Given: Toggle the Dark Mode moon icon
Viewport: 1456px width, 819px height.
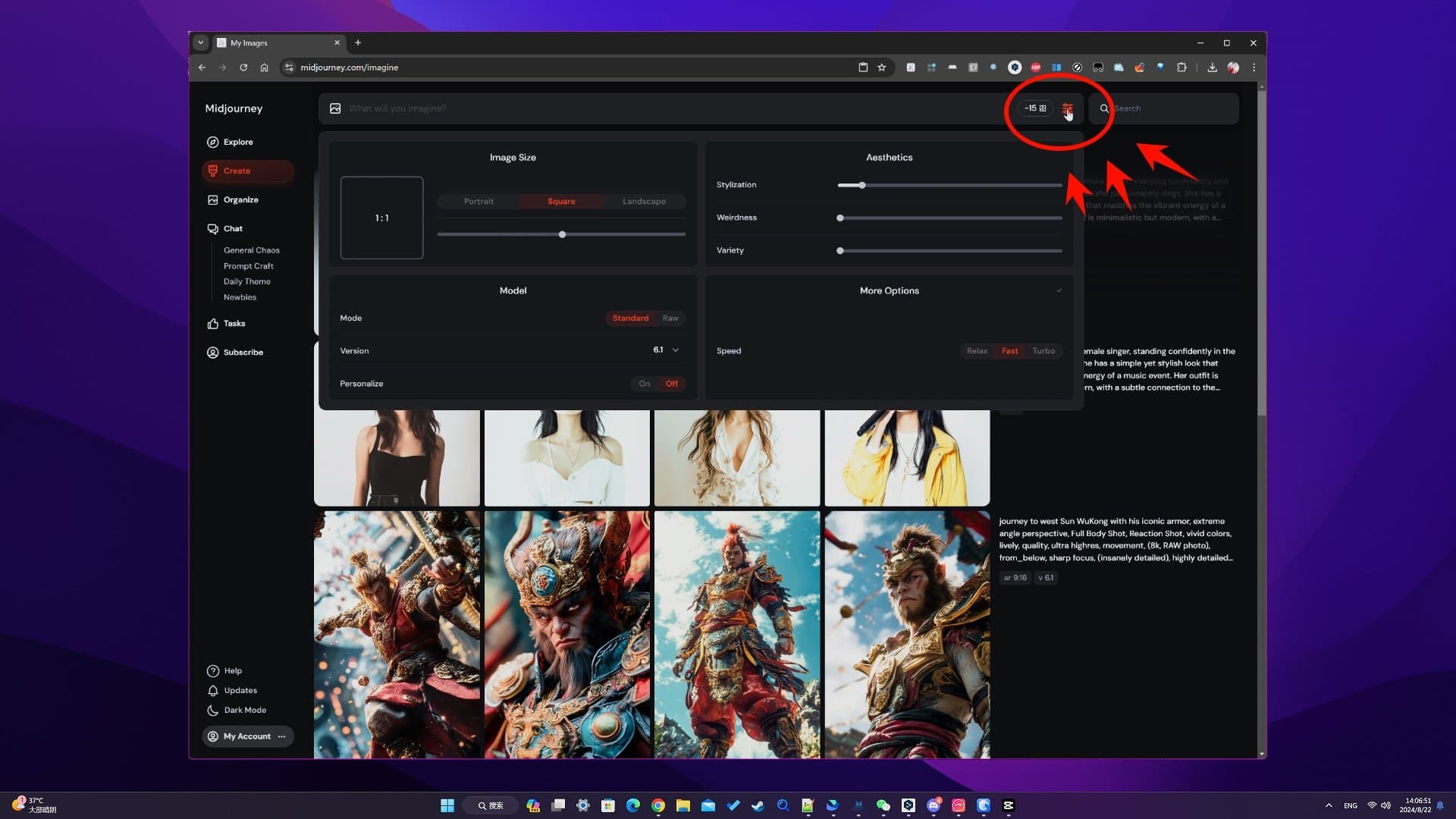Looking at the screenshot, I should [x=213, y=711].
